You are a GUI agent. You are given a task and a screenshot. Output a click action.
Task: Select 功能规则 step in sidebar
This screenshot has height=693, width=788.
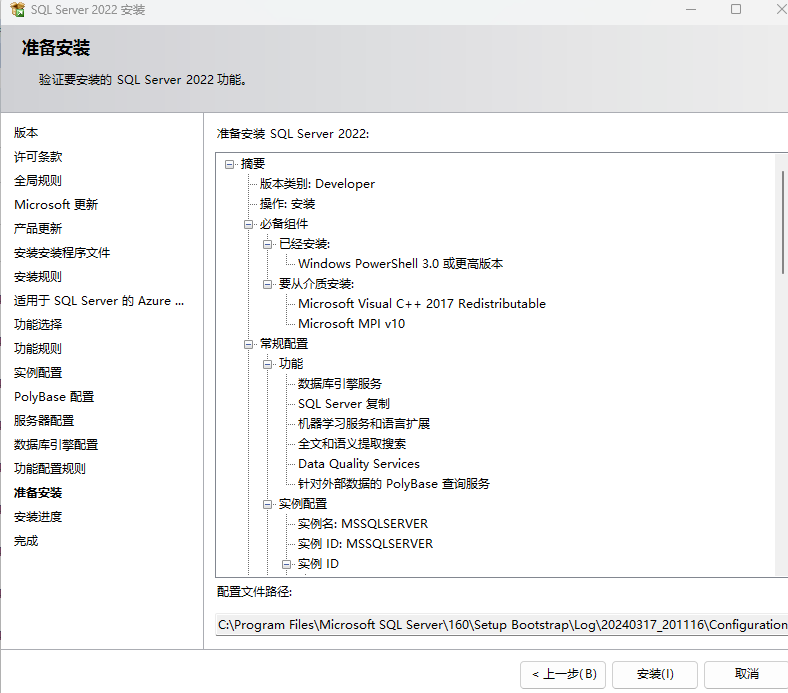[x=38, y=349]
